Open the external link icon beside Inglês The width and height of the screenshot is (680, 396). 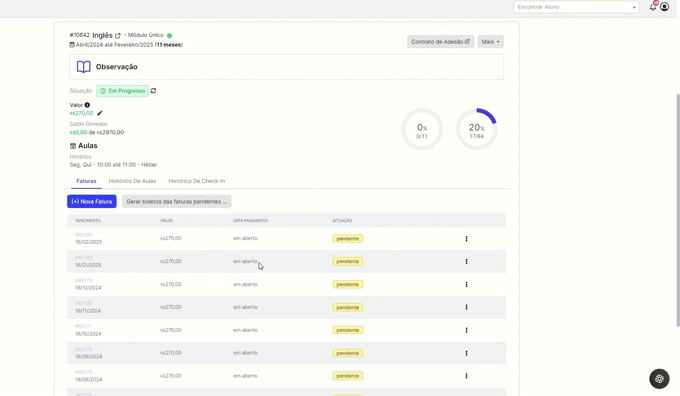pos(118,36)
